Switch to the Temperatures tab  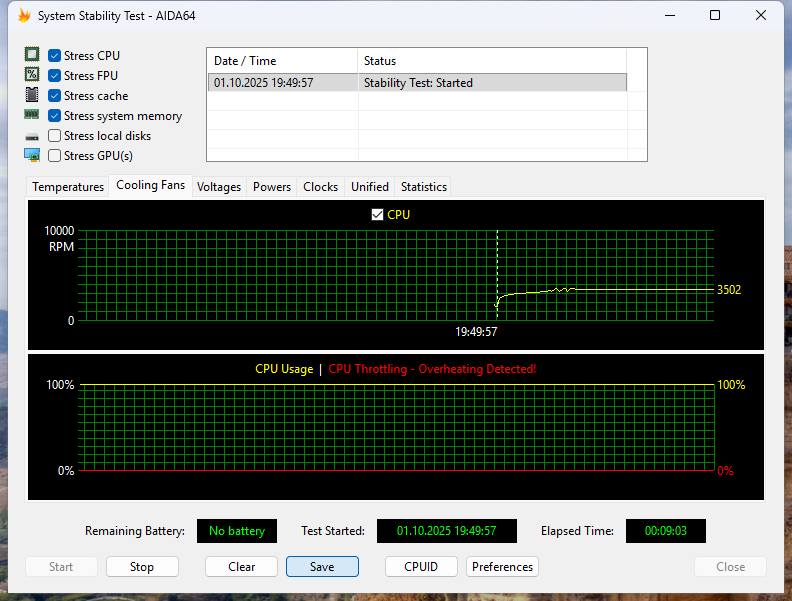[68, 187]
